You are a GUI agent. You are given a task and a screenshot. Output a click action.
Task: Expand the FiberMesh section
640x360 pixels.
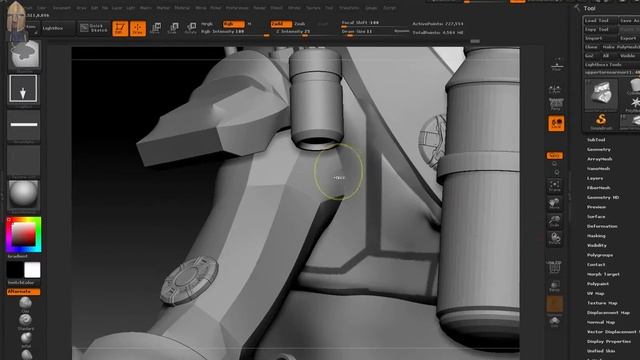tap(599, 188)
